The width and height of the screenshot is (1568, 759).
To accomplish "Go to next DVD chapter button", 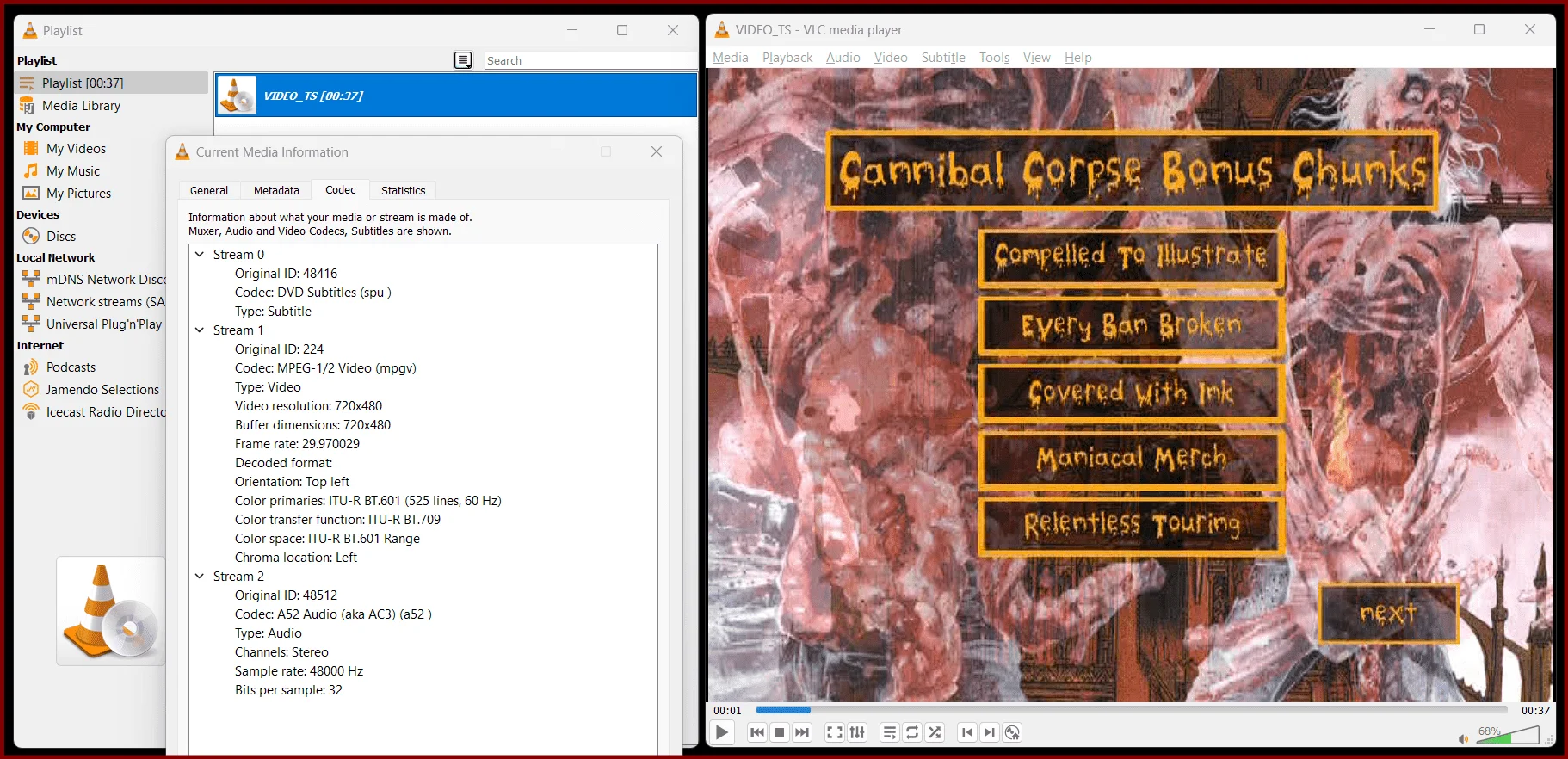I will click(990, 732).
